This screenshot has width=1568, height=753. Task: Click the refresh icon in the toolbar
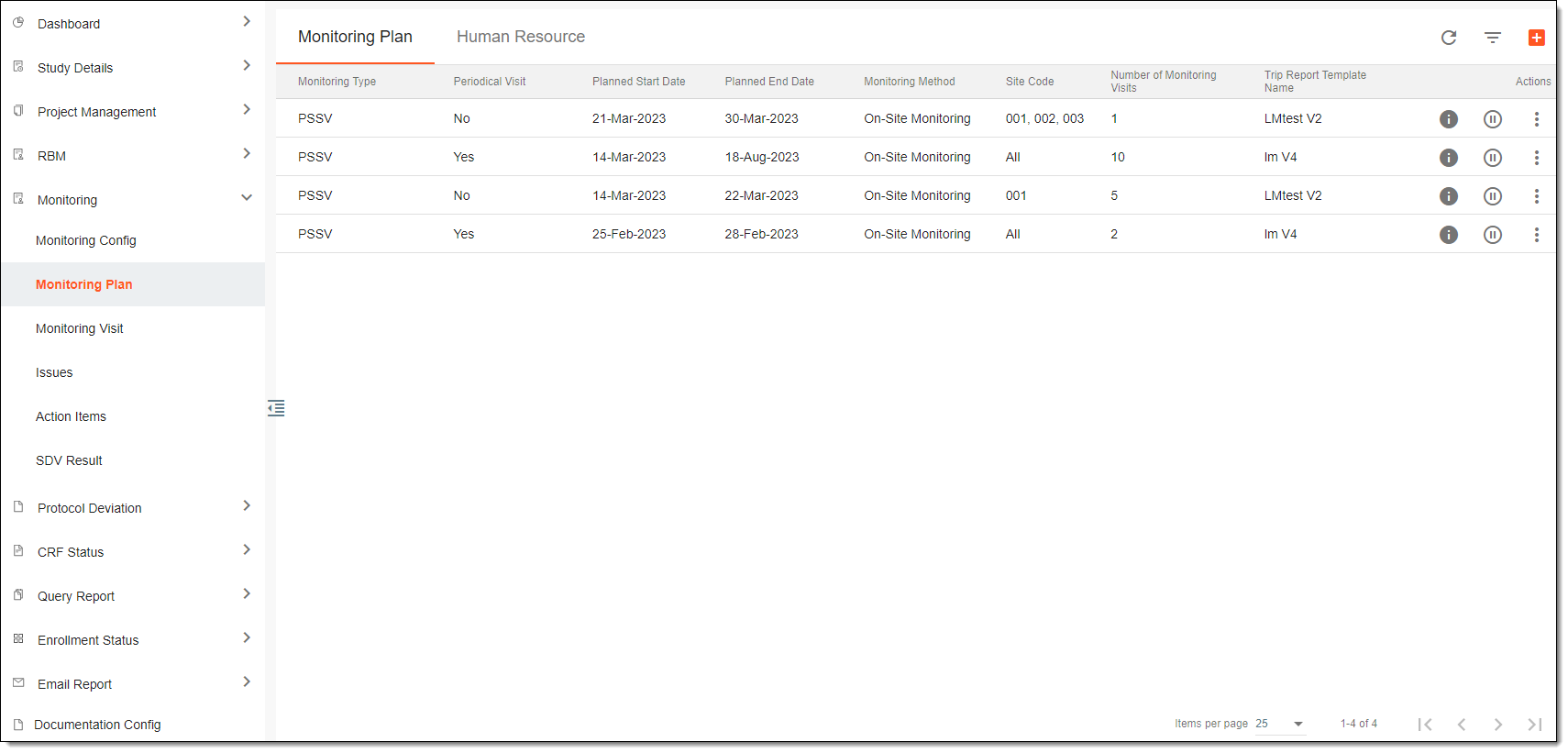[1449, 38]
